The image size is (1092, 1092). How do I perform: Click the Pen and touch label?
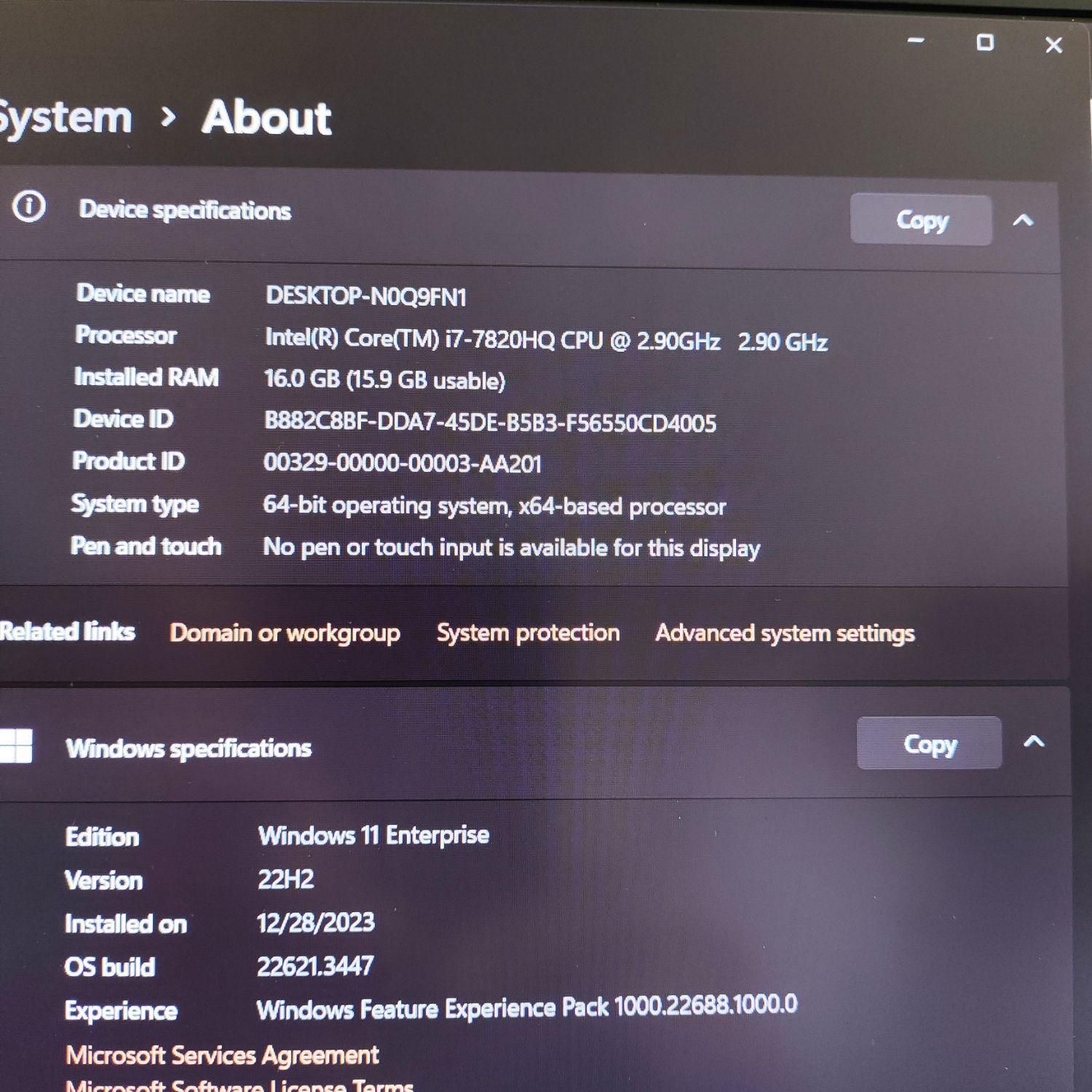pyautogui.click(x=146, y=546)
